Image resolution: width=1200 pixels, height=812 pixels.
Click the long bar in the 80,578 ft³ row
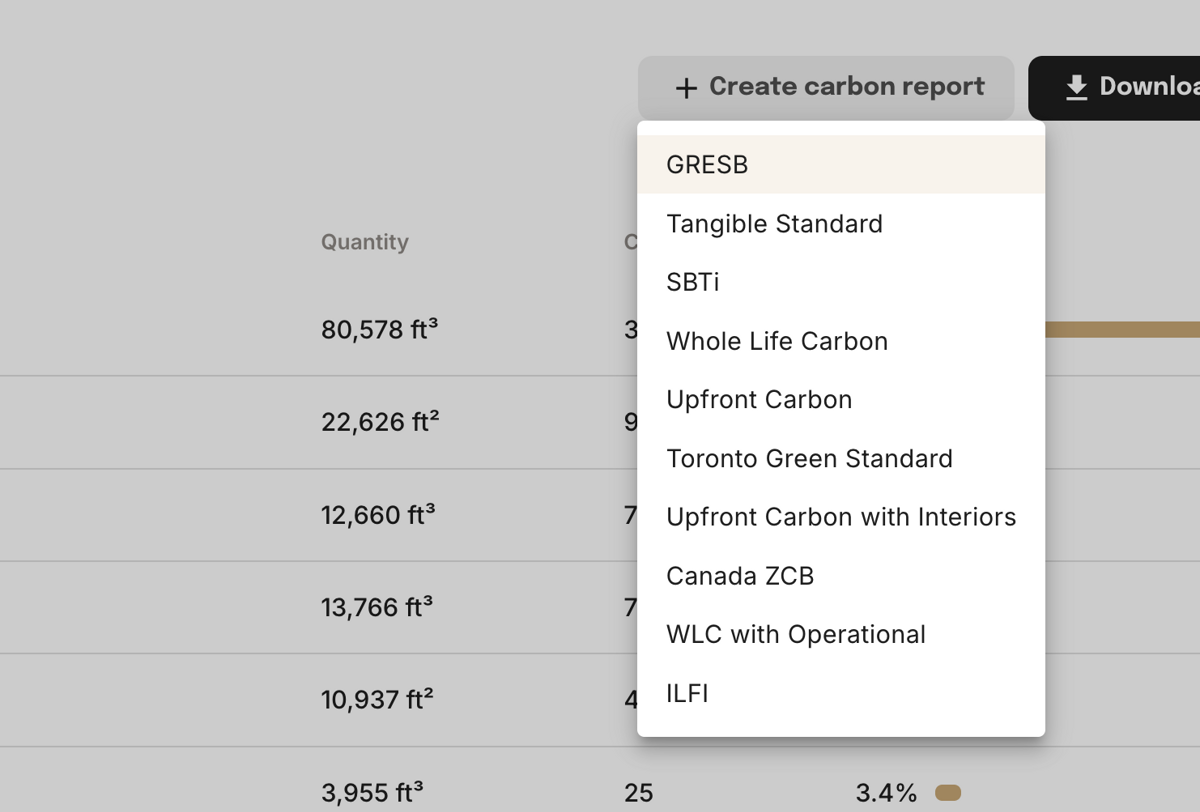tap(1122, 329)
